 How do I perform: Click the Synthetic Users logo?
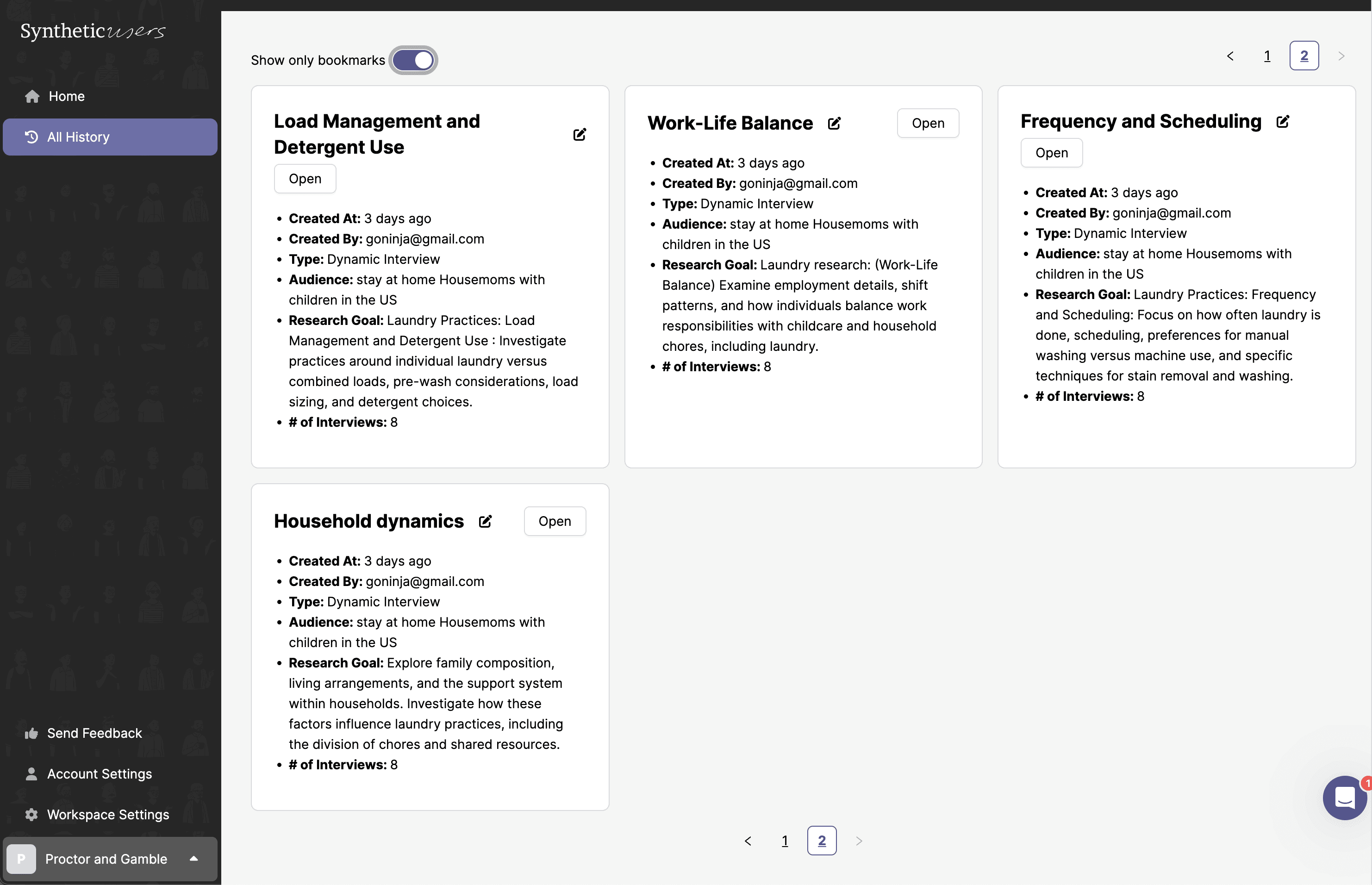point(93,31)
